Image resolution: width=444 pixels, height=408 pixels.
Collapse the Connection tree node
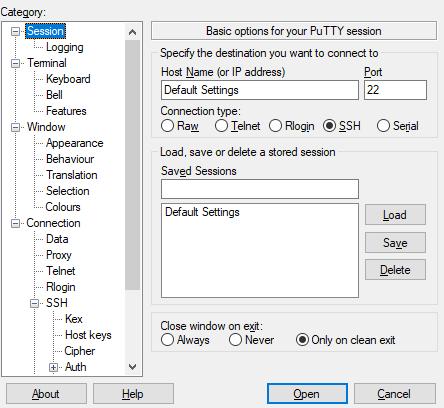click(x=15, y=223)
